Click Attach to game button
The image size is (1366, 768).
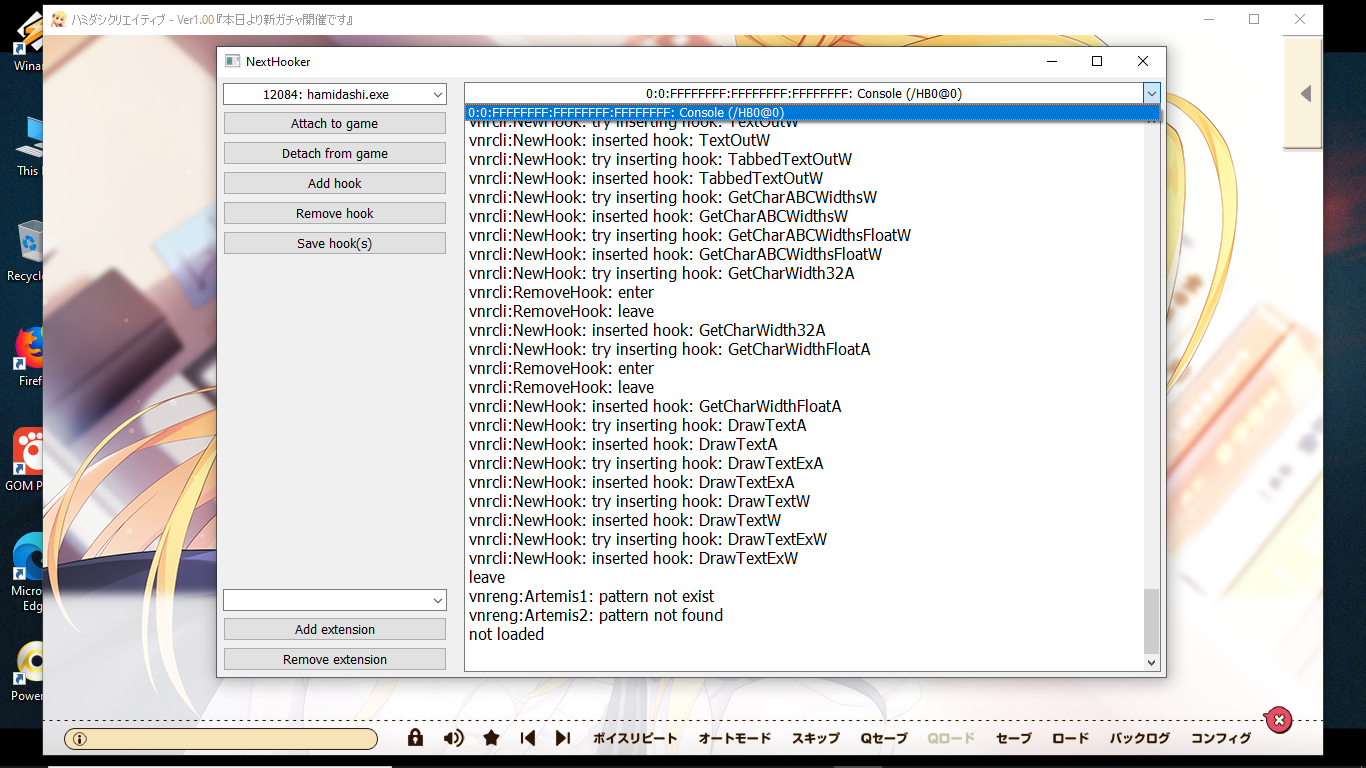(335, 124)
